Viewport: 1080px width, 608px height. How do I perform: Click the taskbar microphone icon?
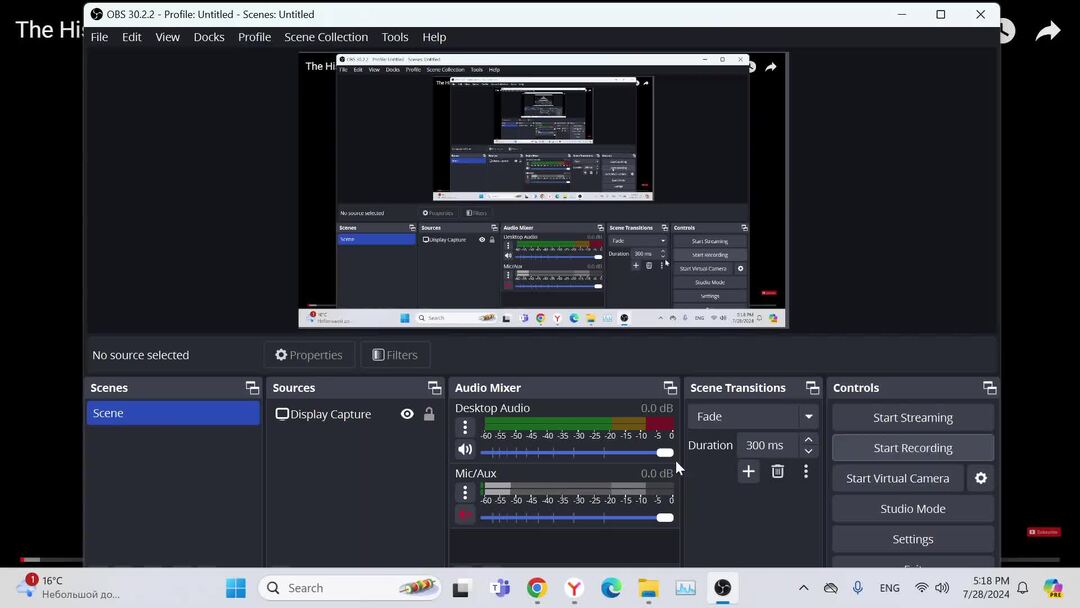[x=858, y=588]
